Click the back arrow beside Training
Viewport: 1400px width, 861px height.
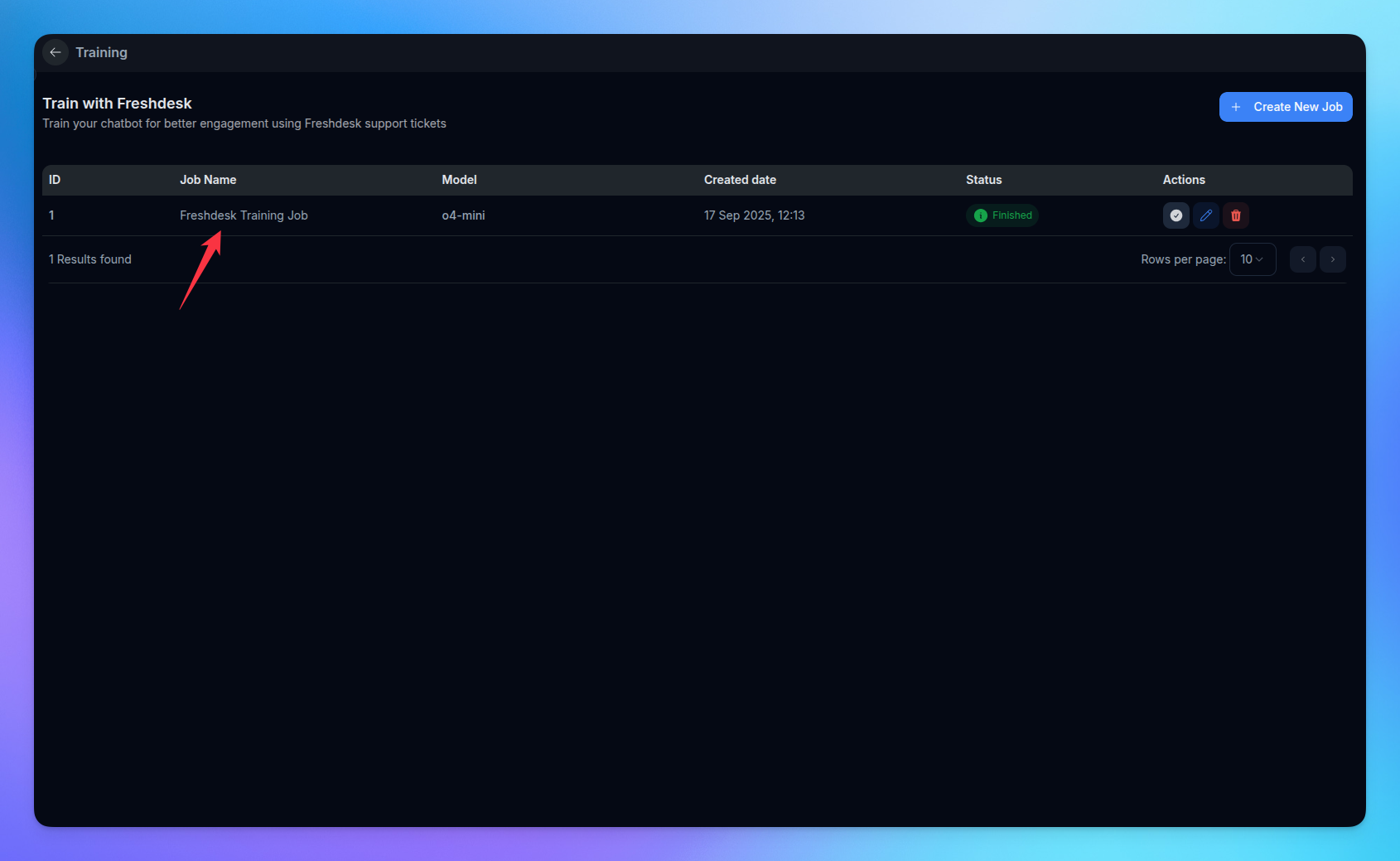point(56,52)
